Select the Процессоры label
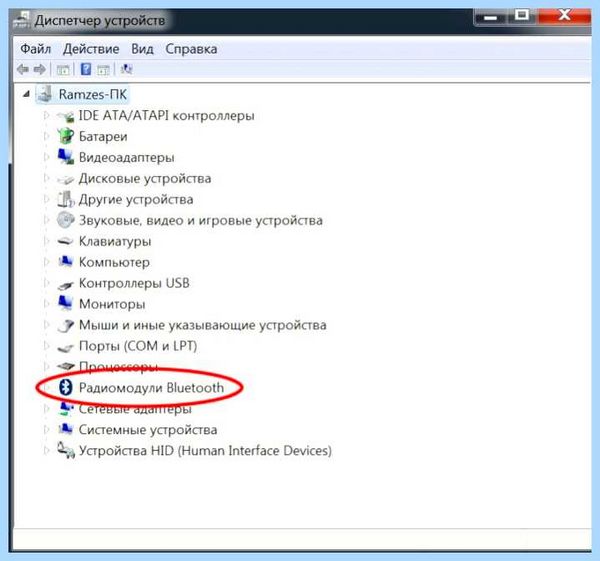Viewport: 600px width, 561px height. 118,367
